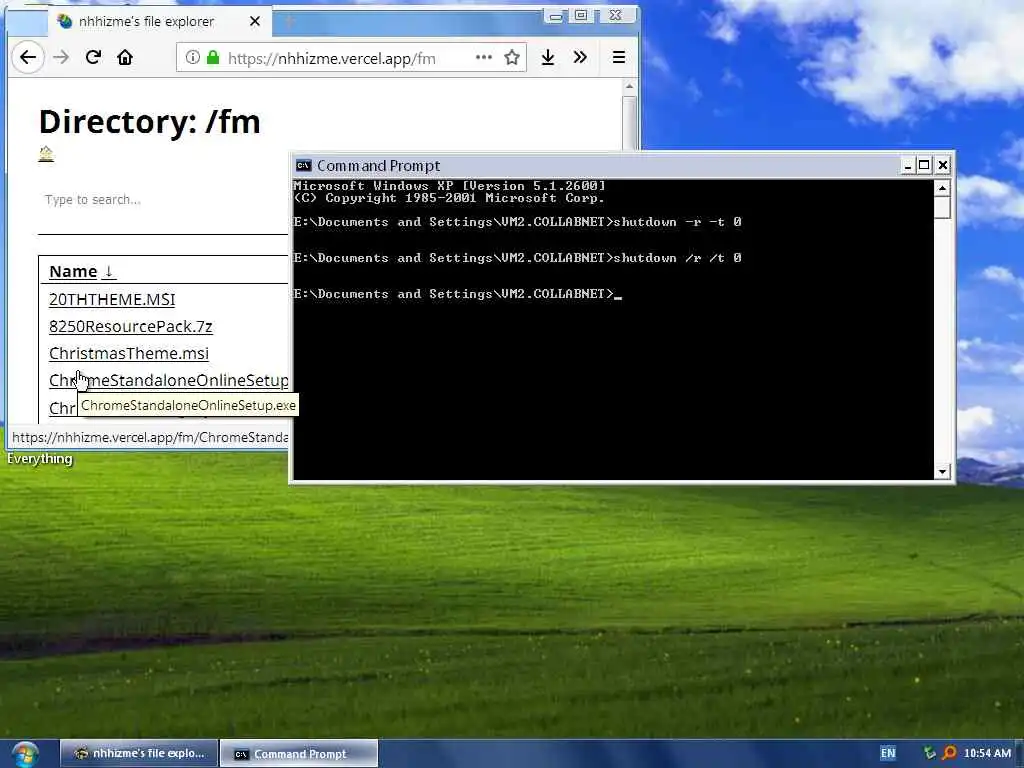Screen dimensions: 1024x768
Task: Minimize the Command Prompt window
Action: [x=907, y=165]
